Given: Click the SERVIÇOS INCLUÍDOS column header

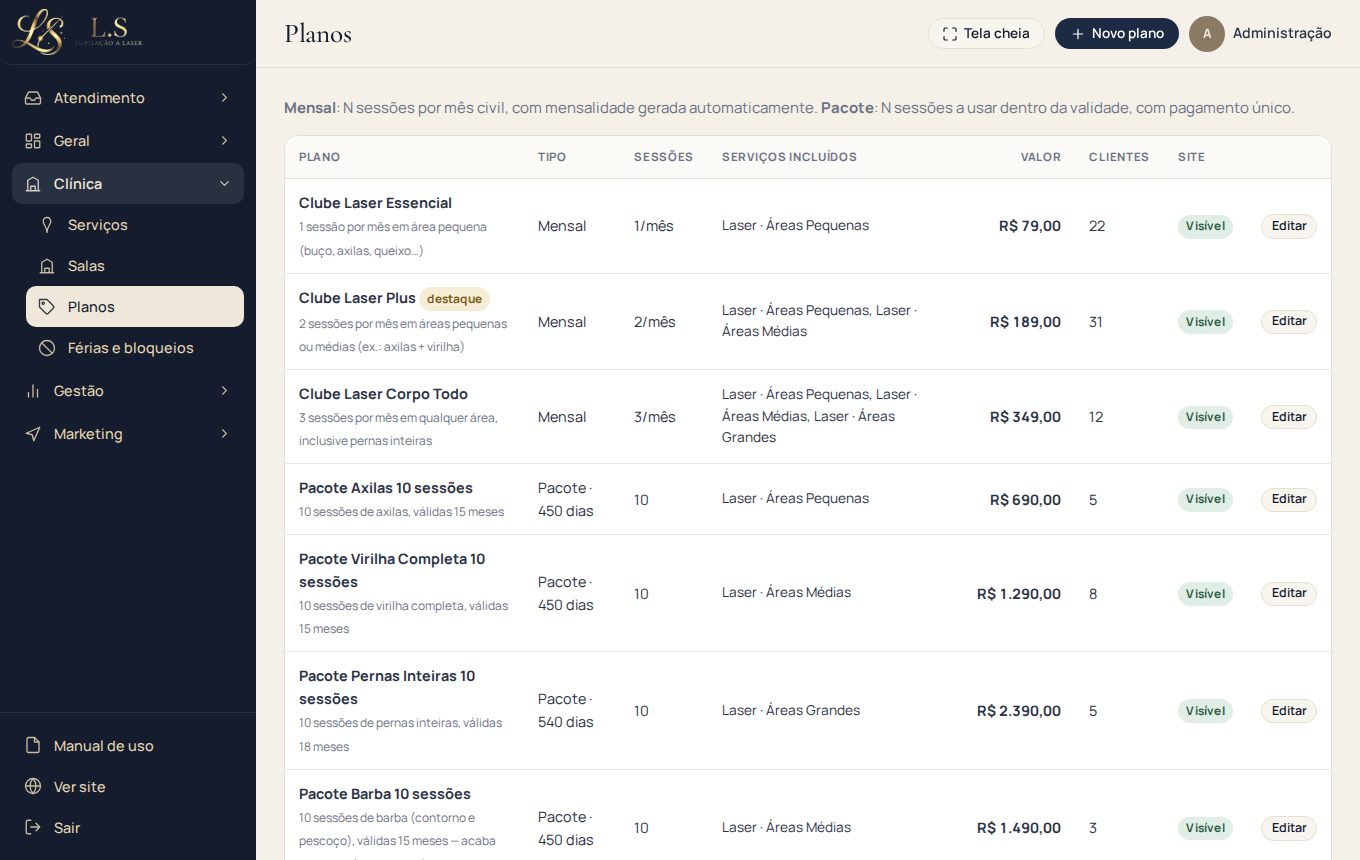Looking at the screenshot, I should click(789, 157).
